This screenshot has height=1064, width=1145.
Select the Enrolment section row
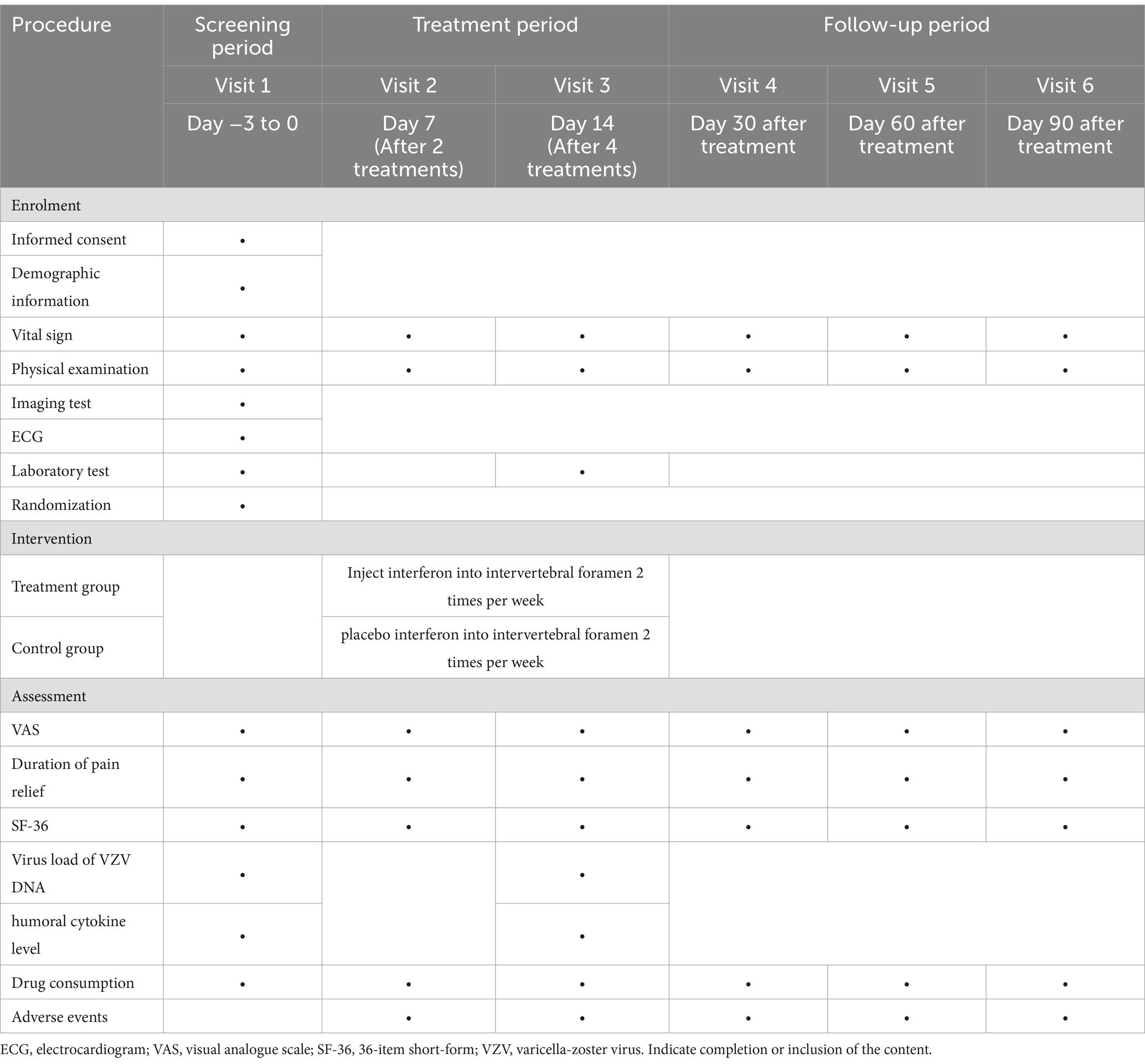[x=572, y=205]
